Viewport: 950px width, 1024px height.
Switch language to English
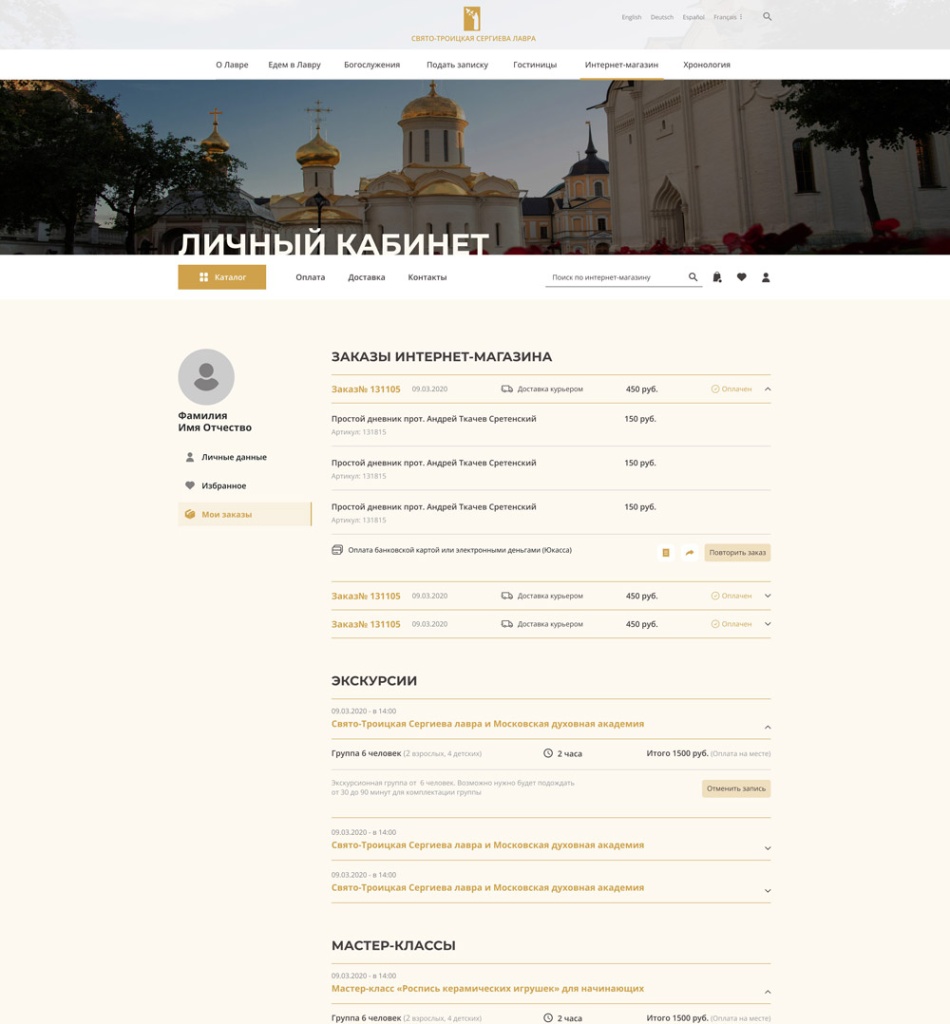[x=631, y=17]
